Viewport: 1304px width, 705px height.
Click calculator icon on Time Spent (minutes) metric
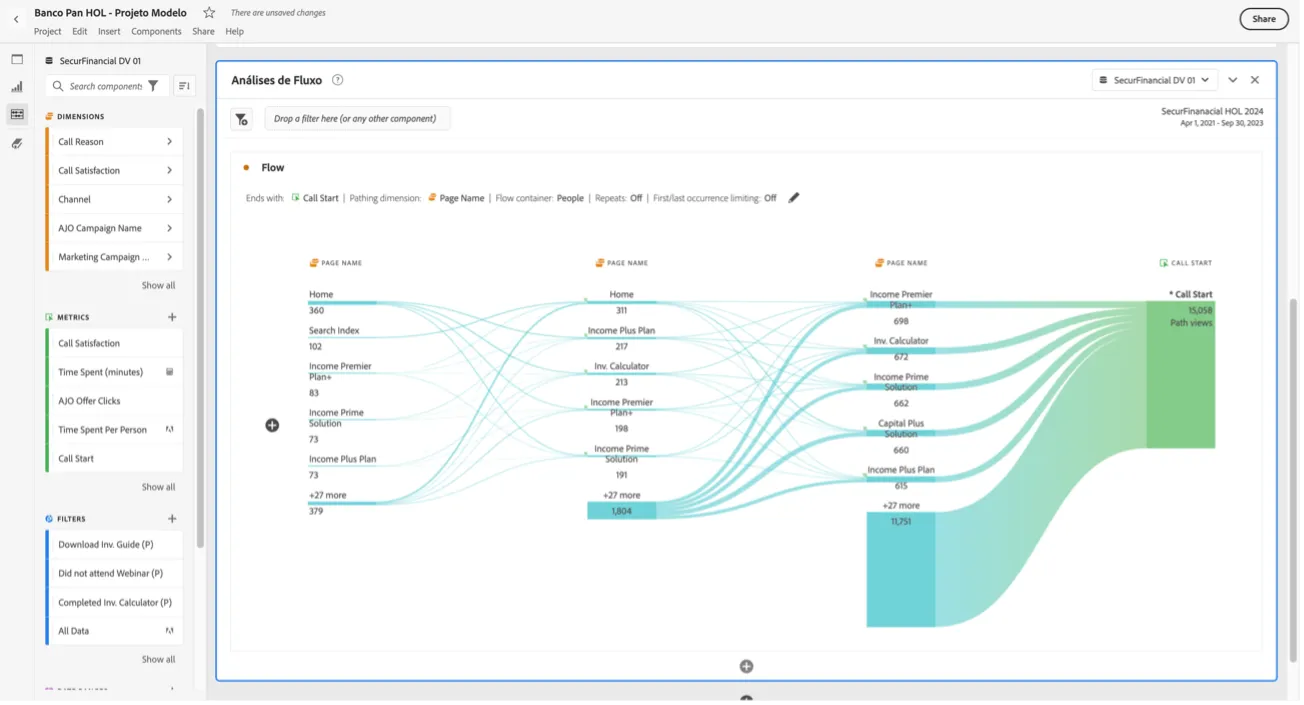point(170,372)
